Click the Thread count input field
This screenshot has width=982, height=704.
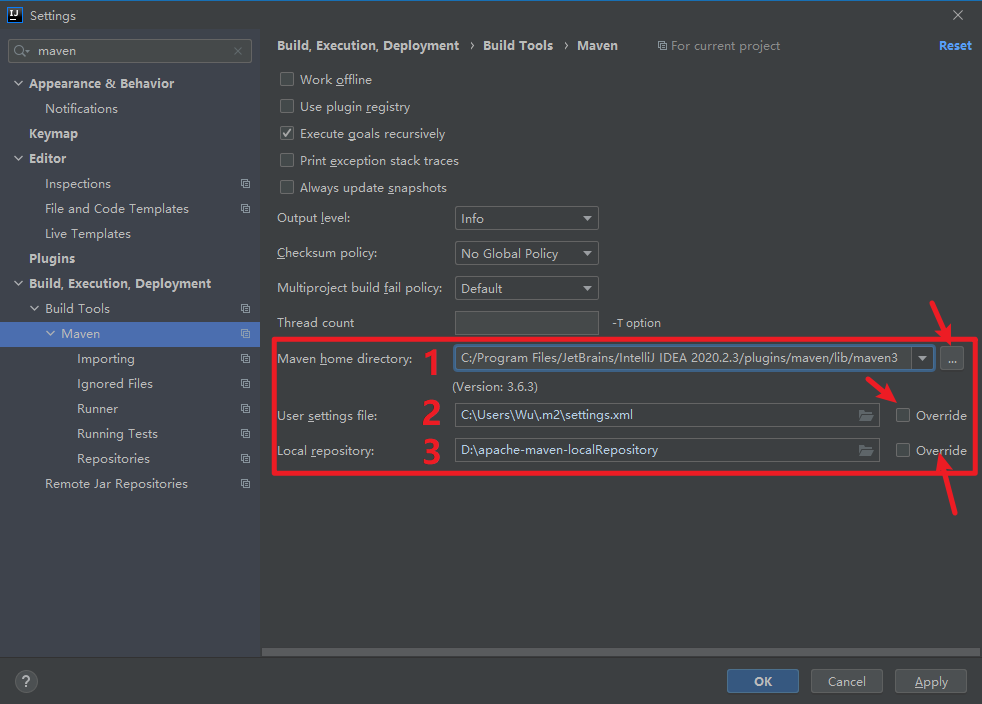(x=527, y=323)
